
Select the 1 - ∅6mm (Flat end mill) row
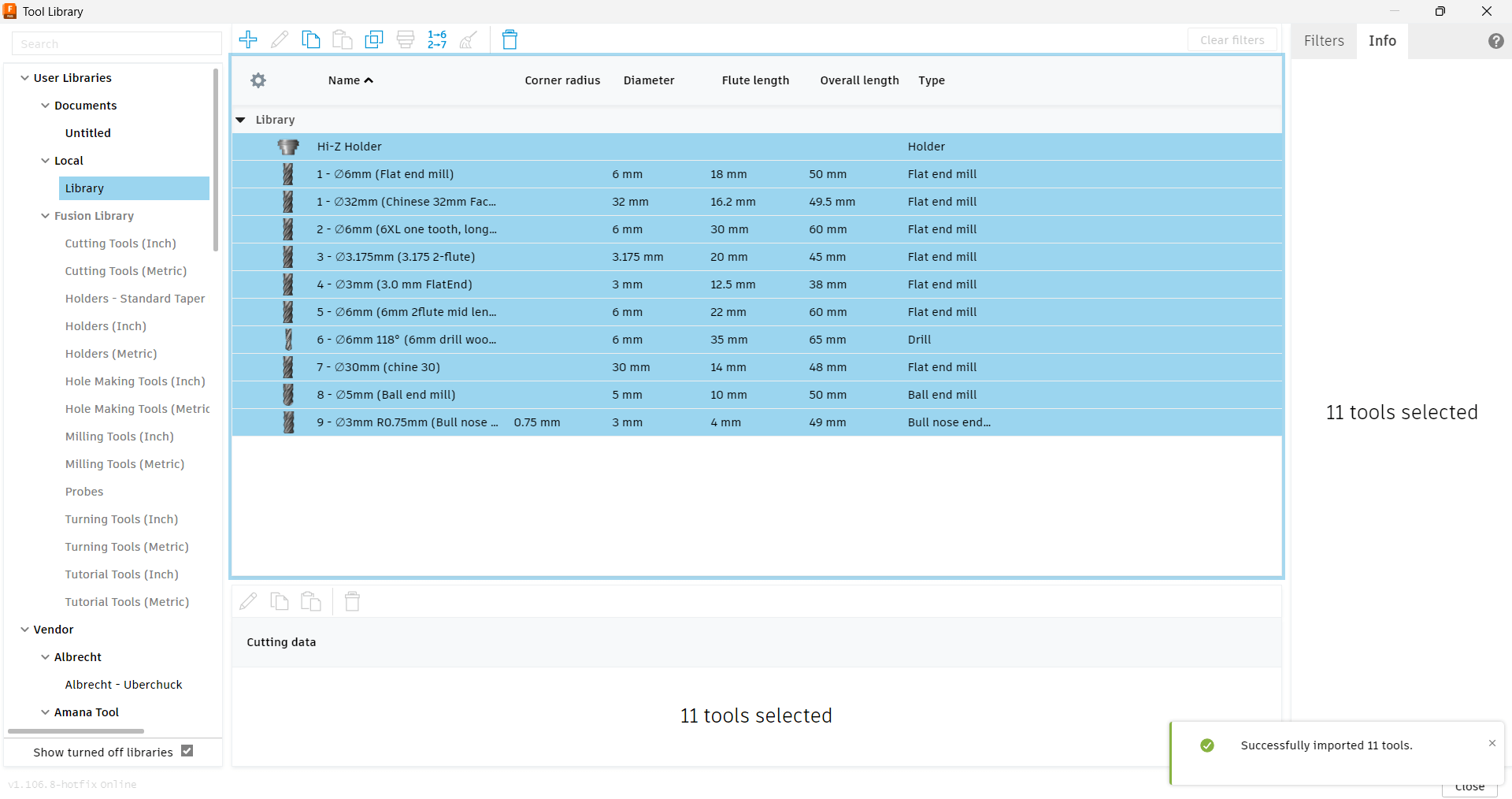point(757,174)
